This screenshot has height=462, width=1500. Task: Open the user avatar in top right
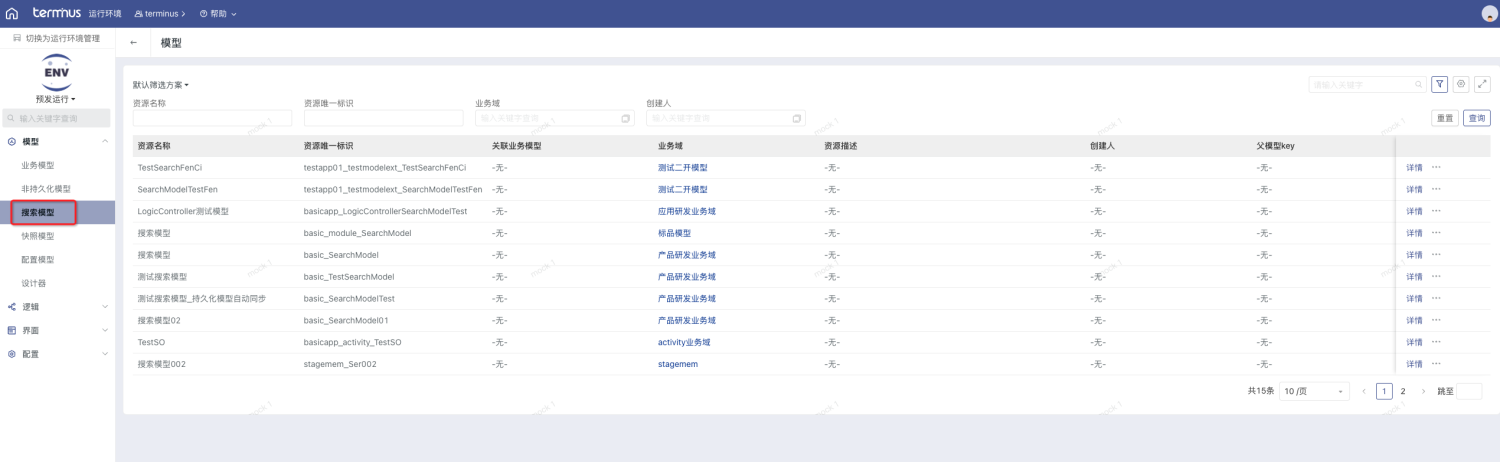tap(1488, 14)
